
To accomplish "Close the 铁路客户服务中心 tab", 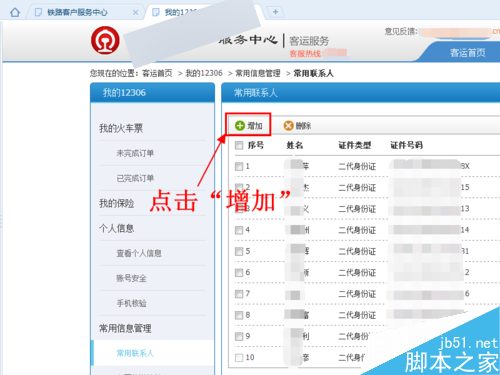I will click(135, 13).
